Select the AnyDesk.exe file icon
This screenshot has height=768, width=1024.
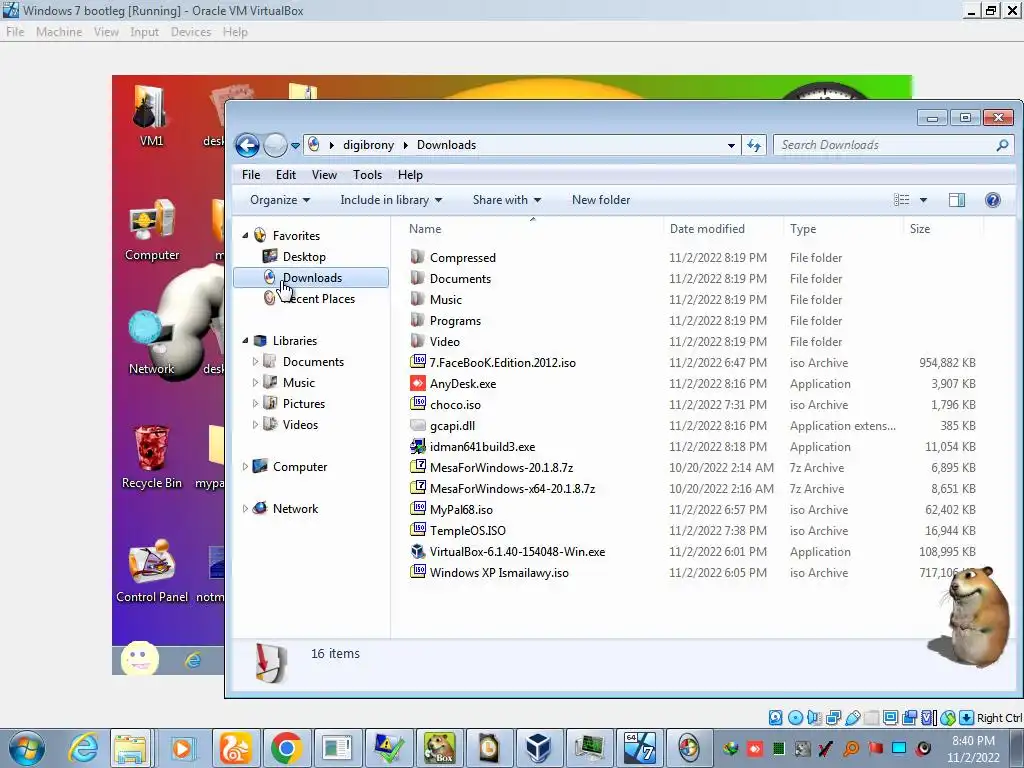click(x=418, y=383)
